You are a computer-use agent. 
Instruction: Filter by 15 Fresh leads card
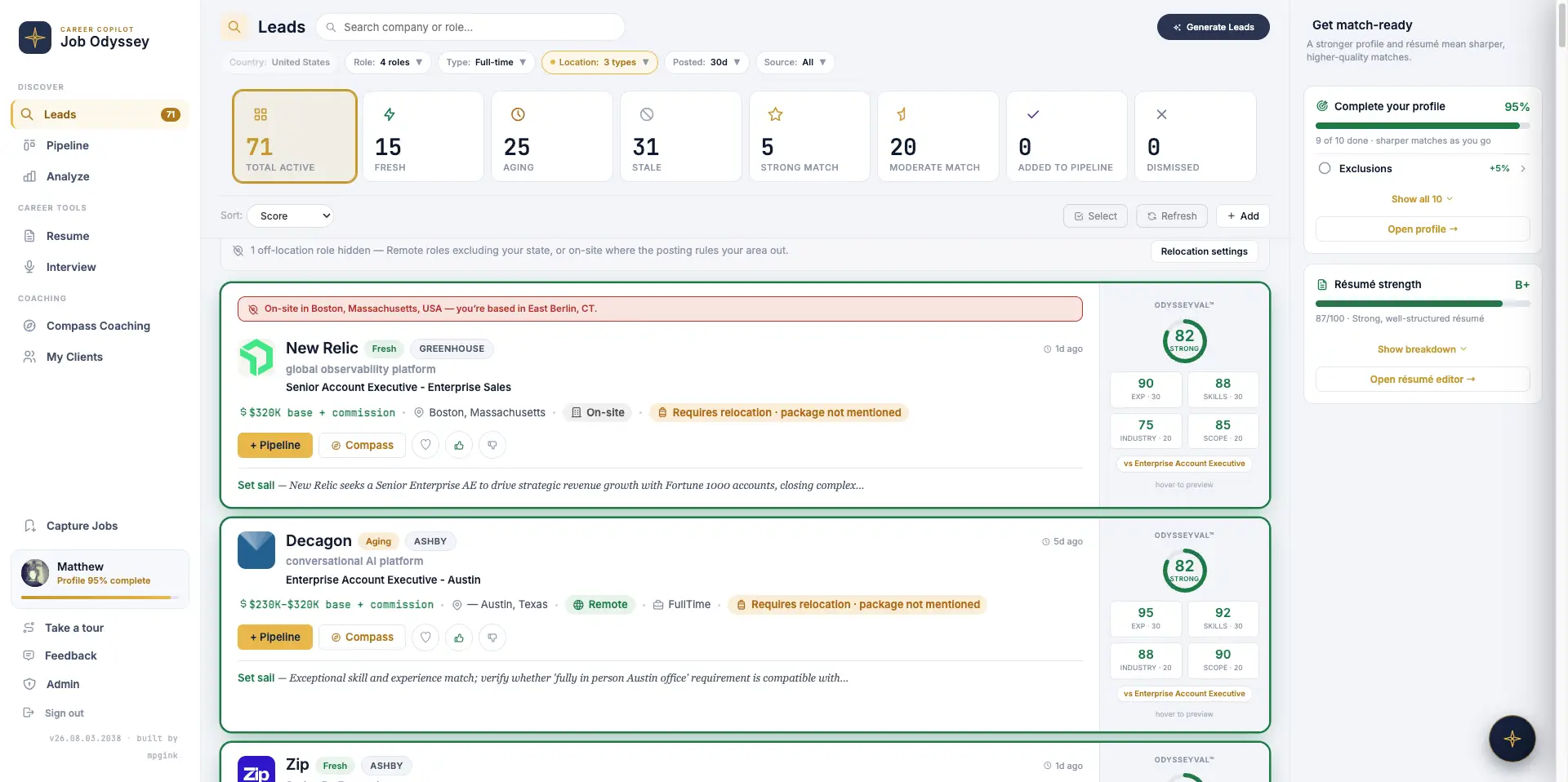pyautogui.click(x=423, y=136)
